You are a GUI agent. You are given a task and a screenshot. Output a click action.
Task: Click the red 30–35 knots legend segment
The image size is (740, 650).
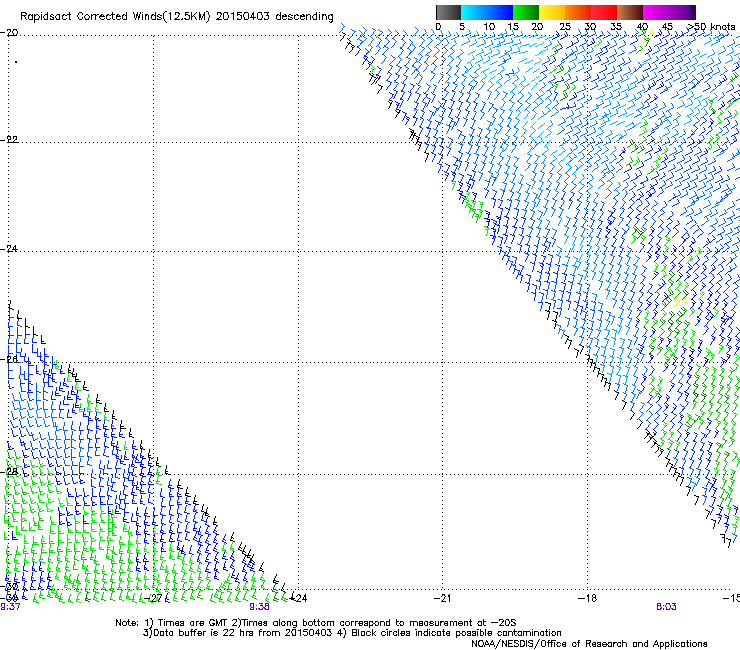(604, 12)
